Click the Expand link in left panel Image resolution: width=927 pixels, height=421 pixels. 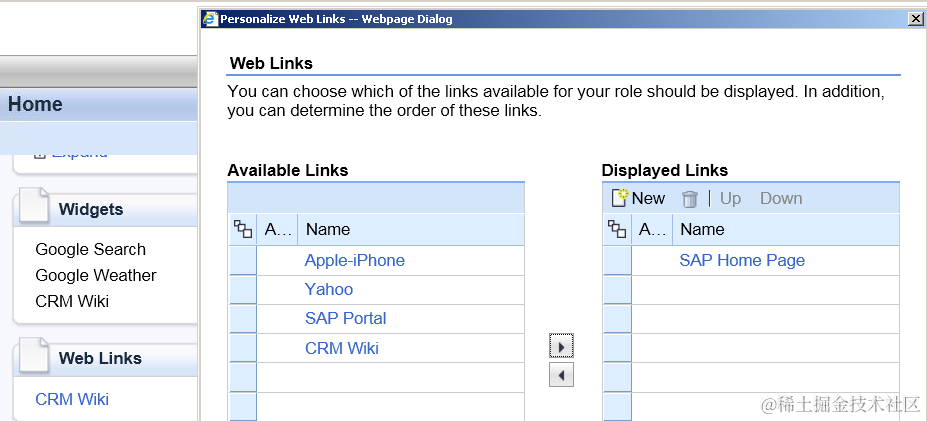(x=79, y=153)
